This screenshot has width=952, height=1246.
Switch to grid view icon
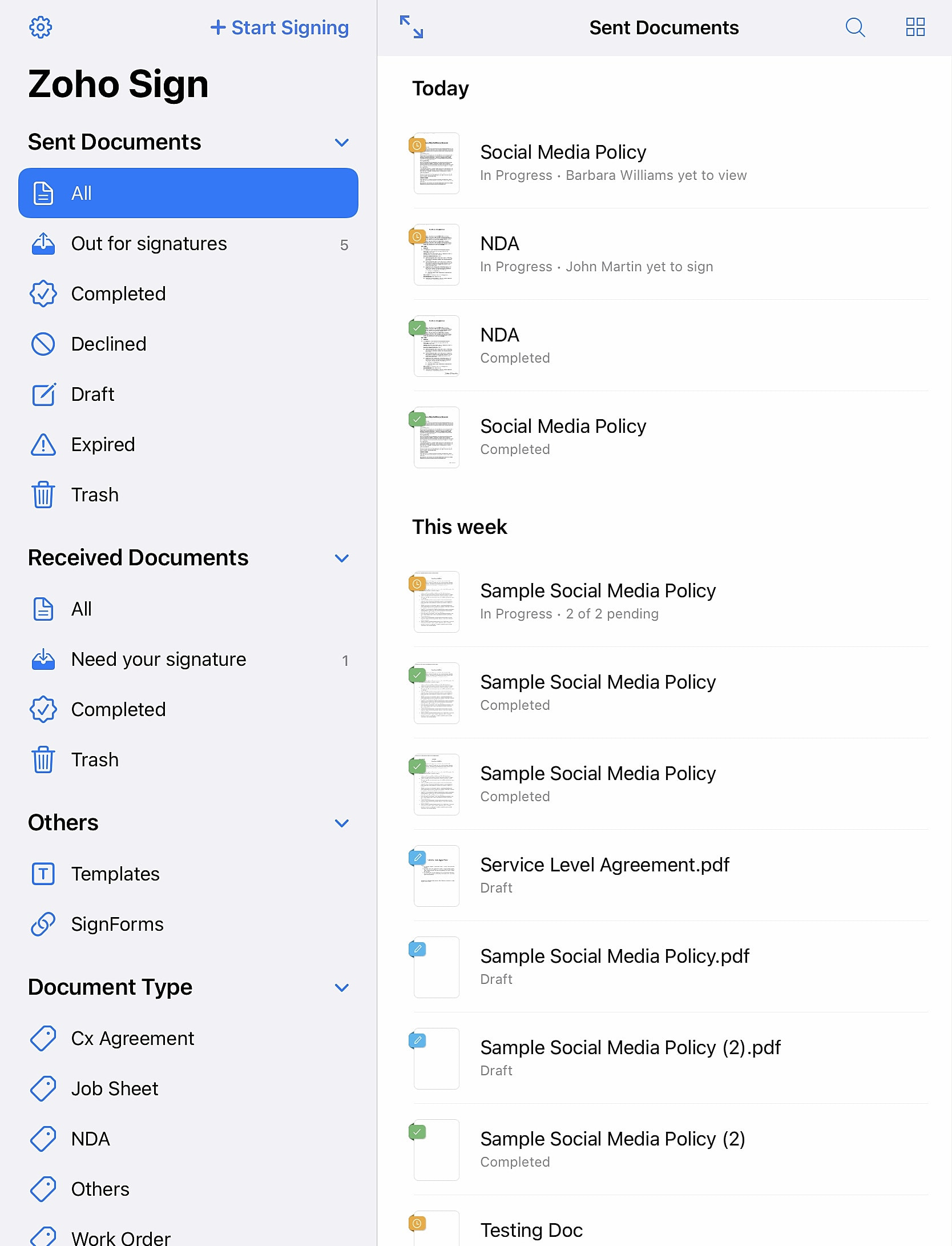[915, 27]
